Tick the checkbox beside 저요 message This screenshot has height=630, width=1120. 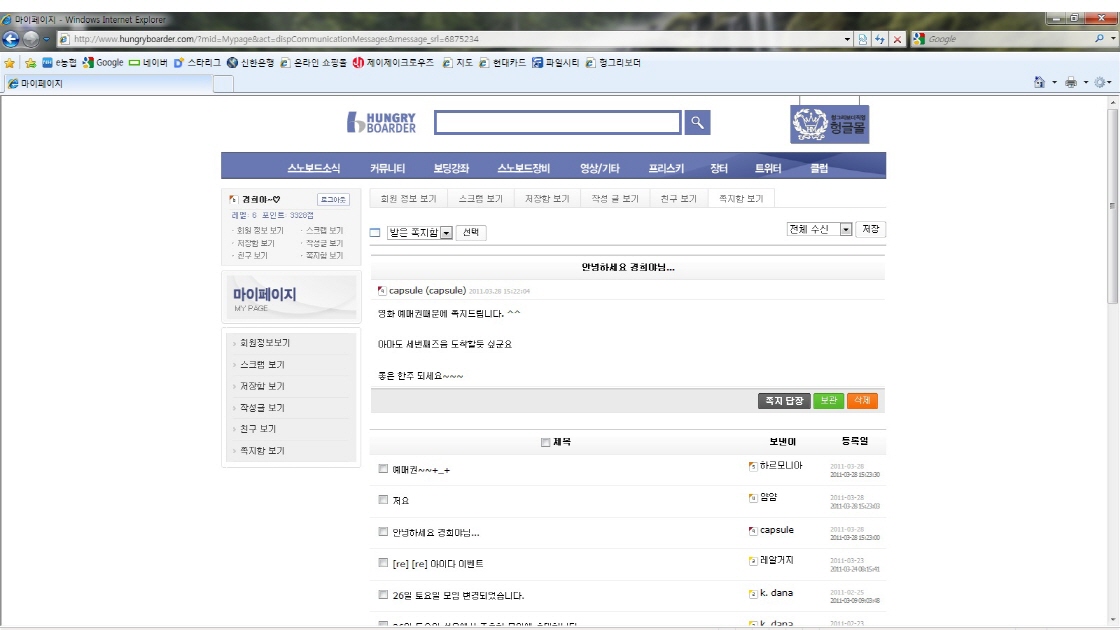pos(383,499)
